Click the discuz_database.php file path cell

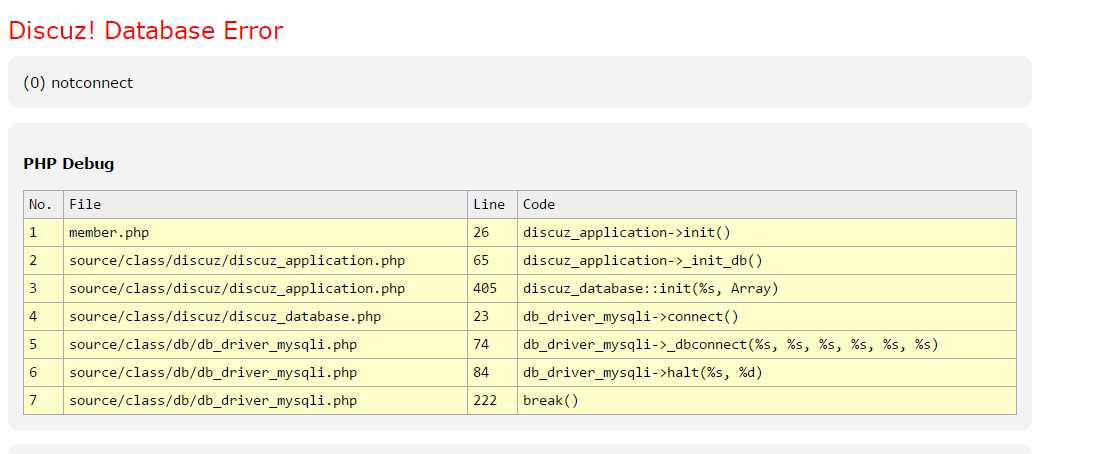pos(225,317)
